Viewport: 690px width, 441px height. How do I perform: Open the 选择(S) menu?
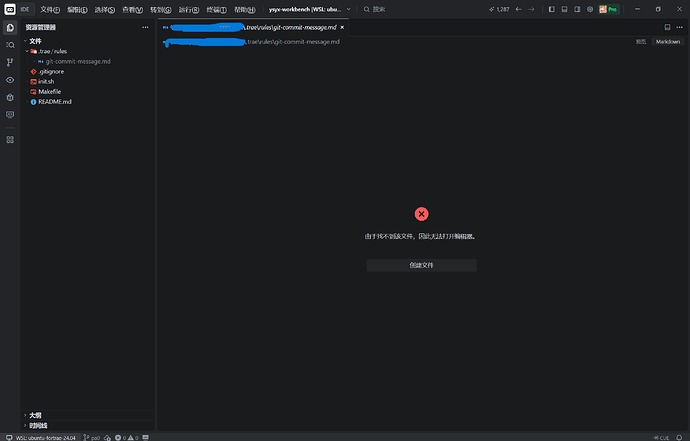coord(104,9)
